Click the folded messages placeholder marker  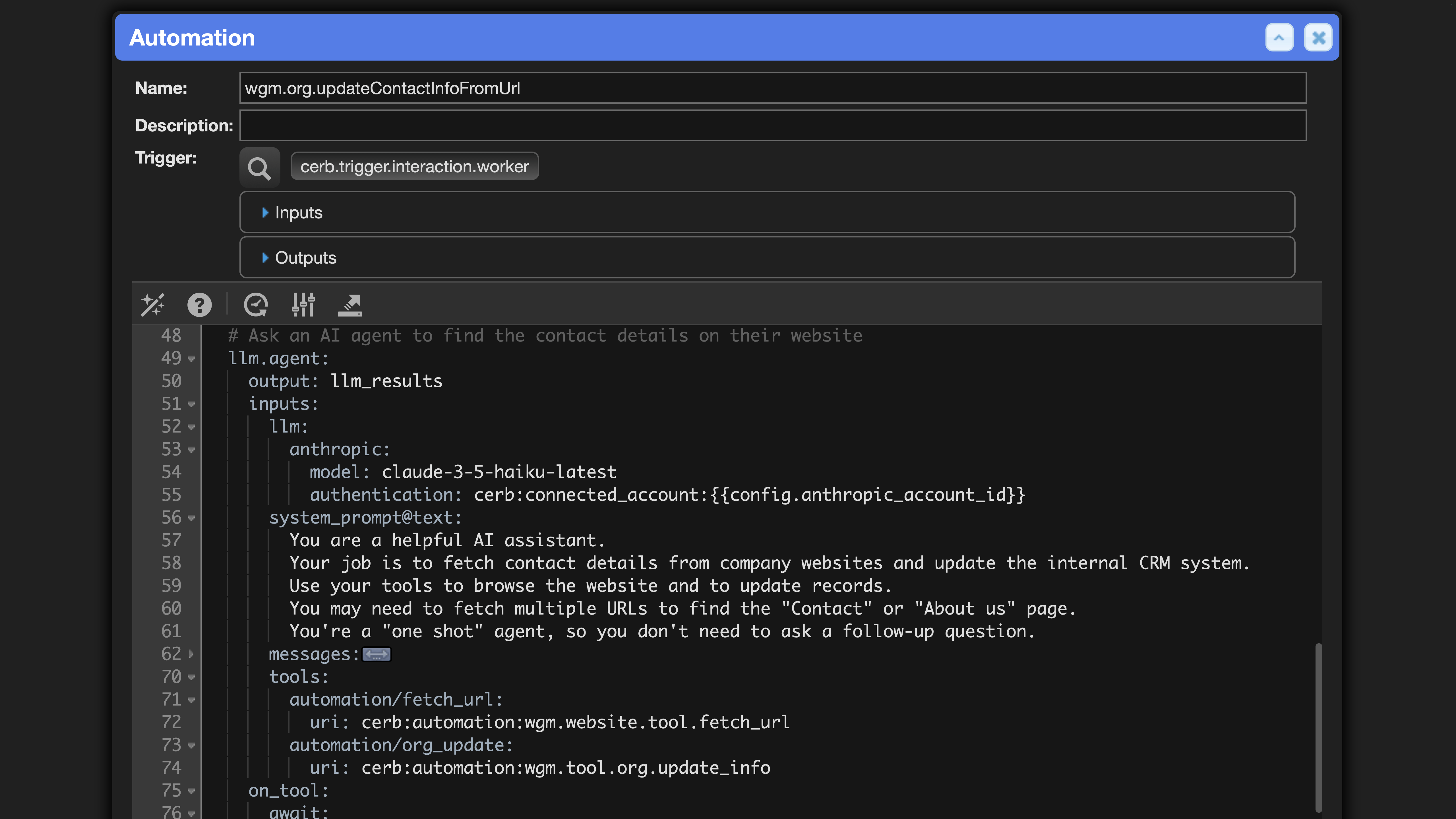click(377, 655)
